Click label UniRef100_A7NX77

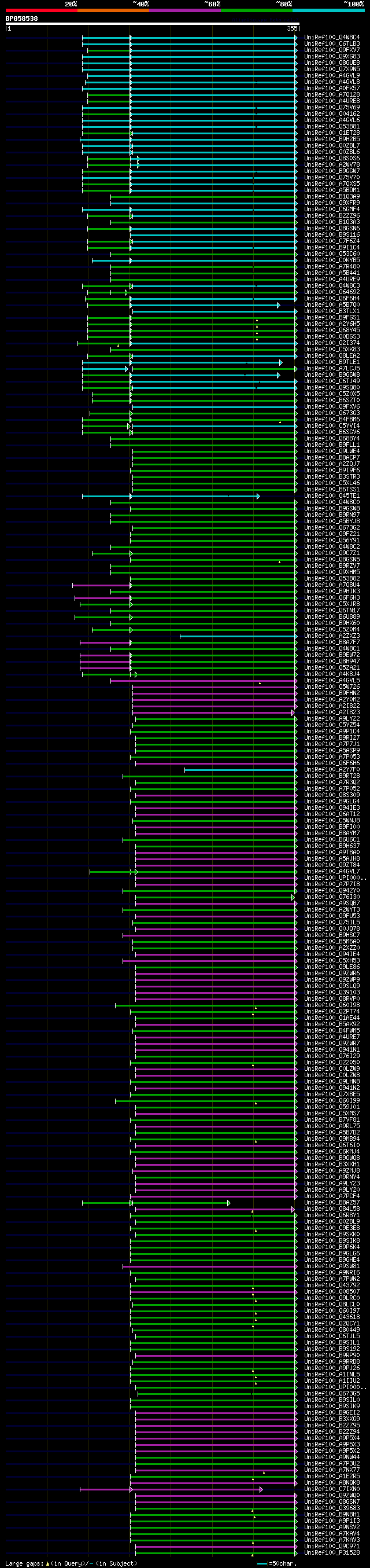pyautogui.click(x=332, y=1470)
